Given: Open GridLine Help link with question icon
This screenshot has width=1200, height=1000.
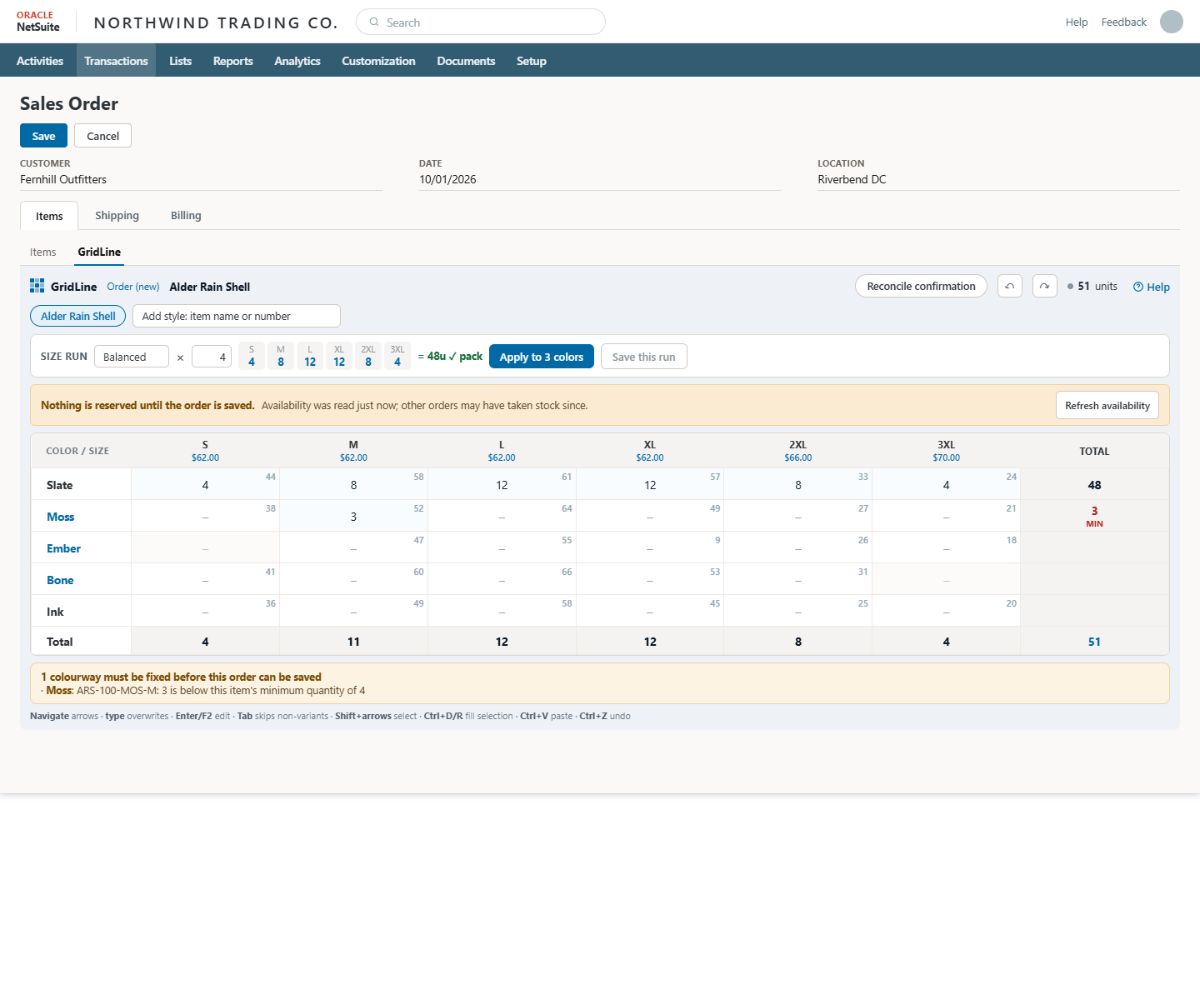Looking at the screenshot, I should pos(1151,287).
